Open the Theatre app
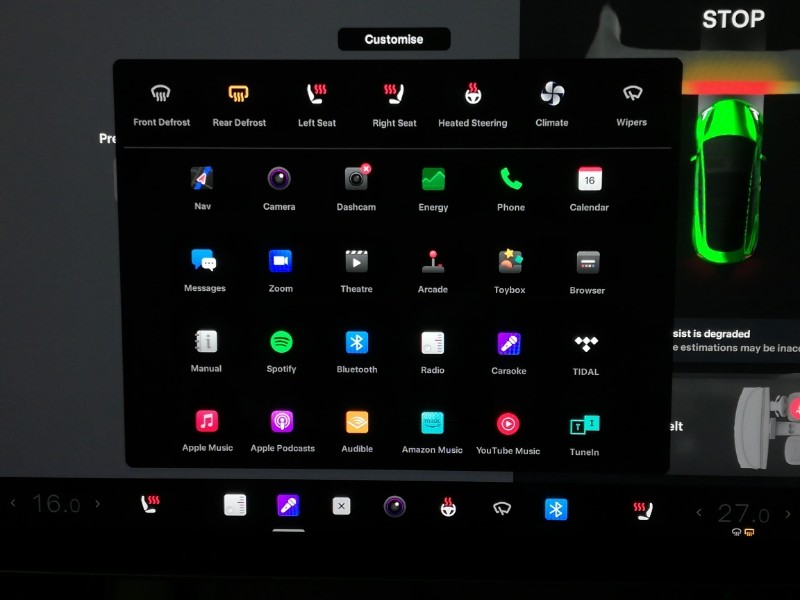This screenshot has width=800, height=600. click(356, 262)
